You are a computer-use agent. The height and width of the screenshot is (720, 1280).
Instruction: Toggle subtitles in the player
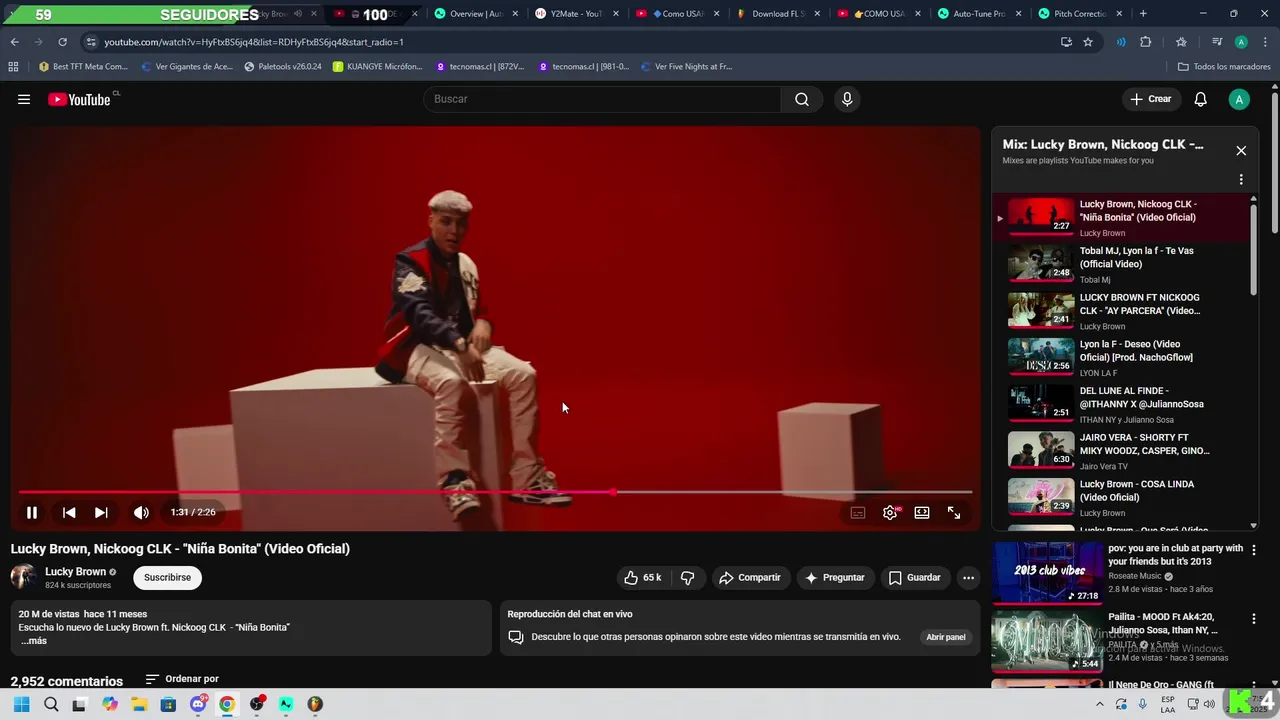click(x=858, y=512)
